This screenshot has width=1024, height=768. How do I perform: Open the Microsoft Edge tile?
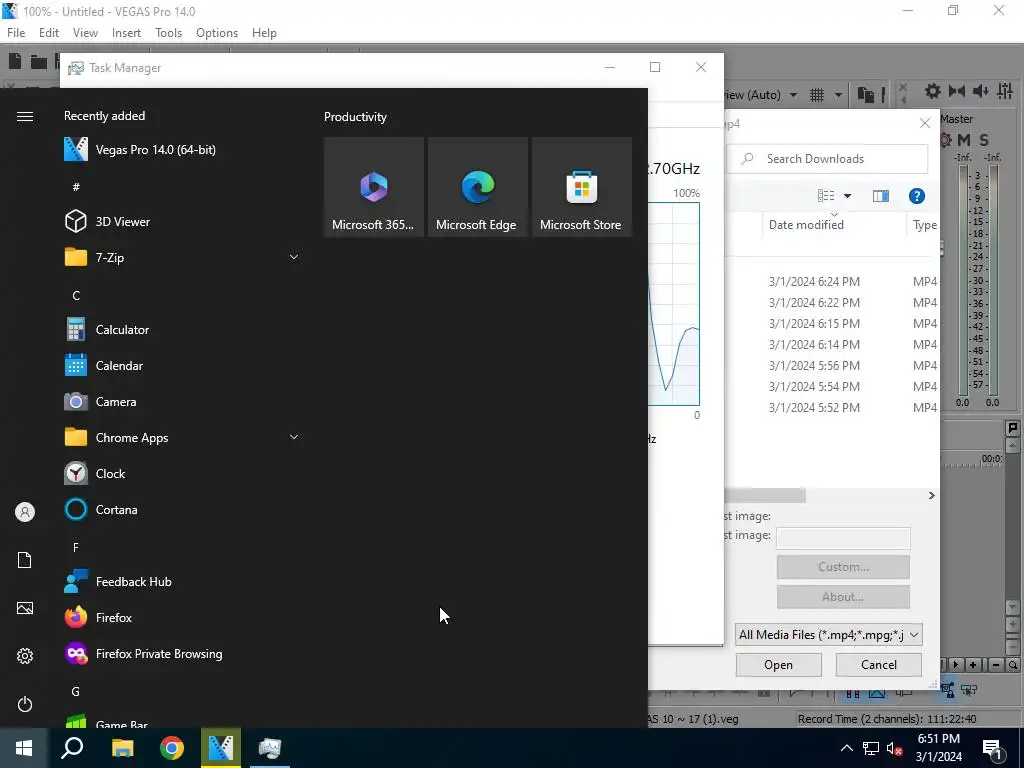click(477, 187)
